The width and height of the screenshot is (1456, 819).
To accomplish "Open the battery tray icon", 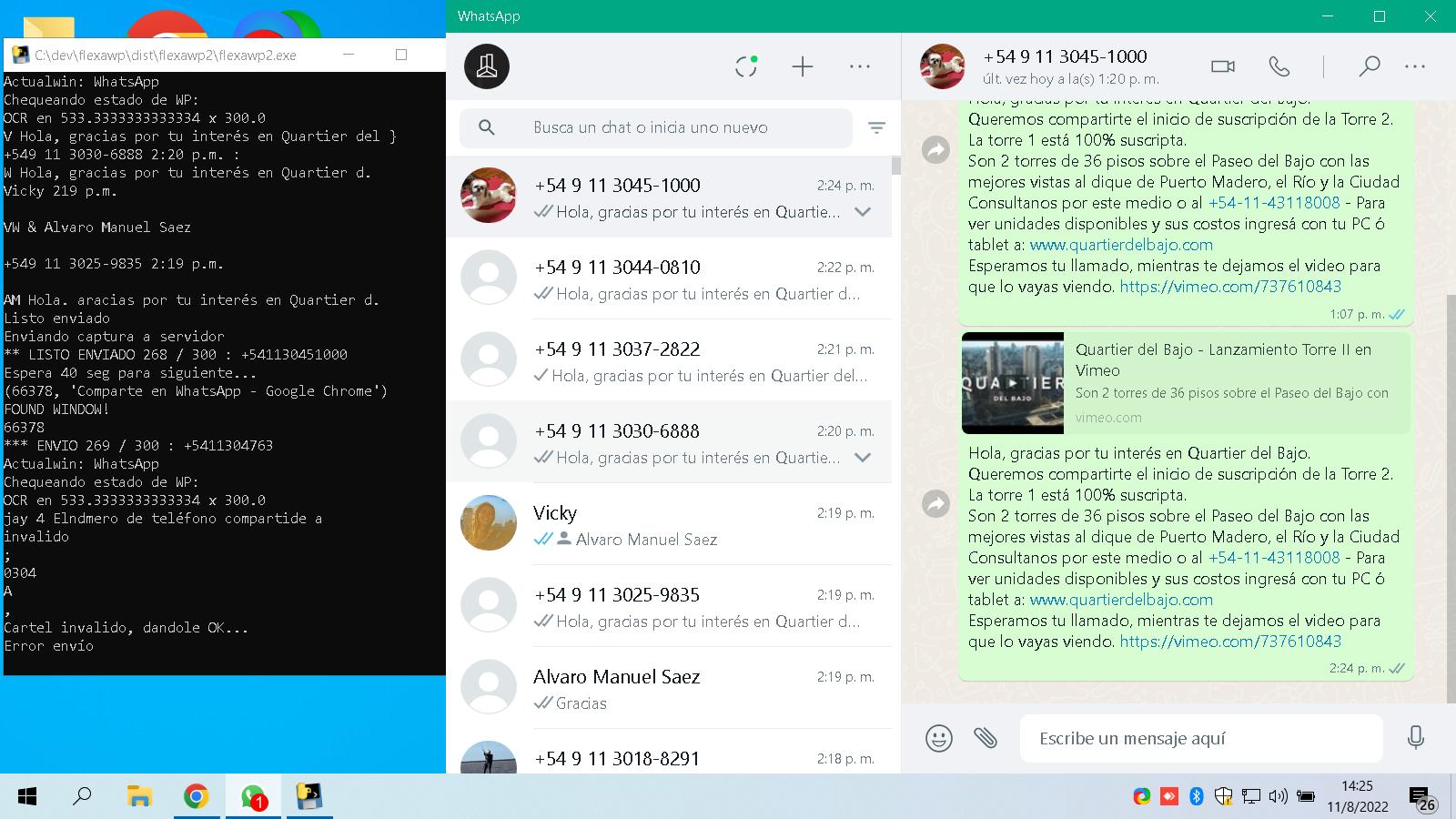I will (1305, 797).
